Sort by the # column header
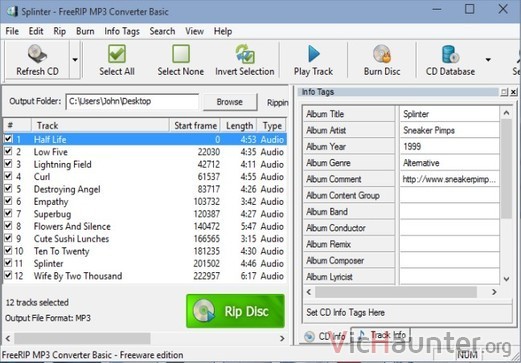Screen dimensions: 521x363 pos(17,126)
